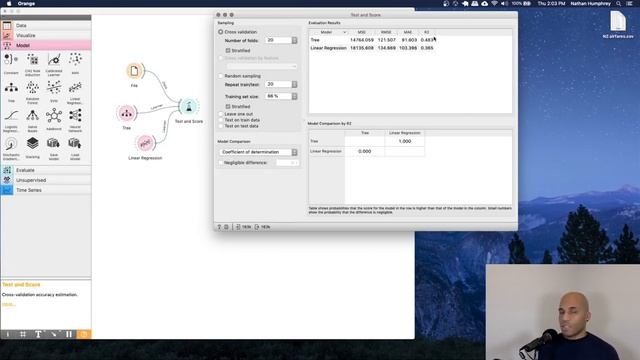The height and width of the screenshot is (360, 640).
Task: Enable the Negligible difference checkbox
Action: pos(221,162)
